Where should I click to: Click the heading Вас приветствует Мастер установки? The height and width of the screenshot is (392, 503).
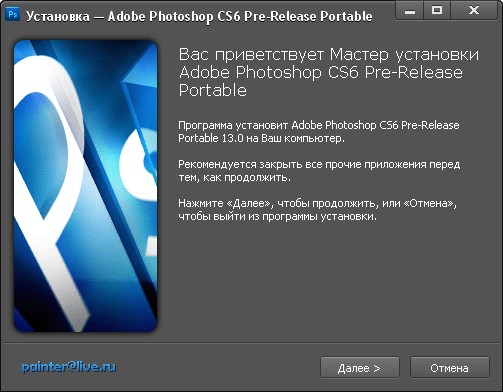pos(329,54)
